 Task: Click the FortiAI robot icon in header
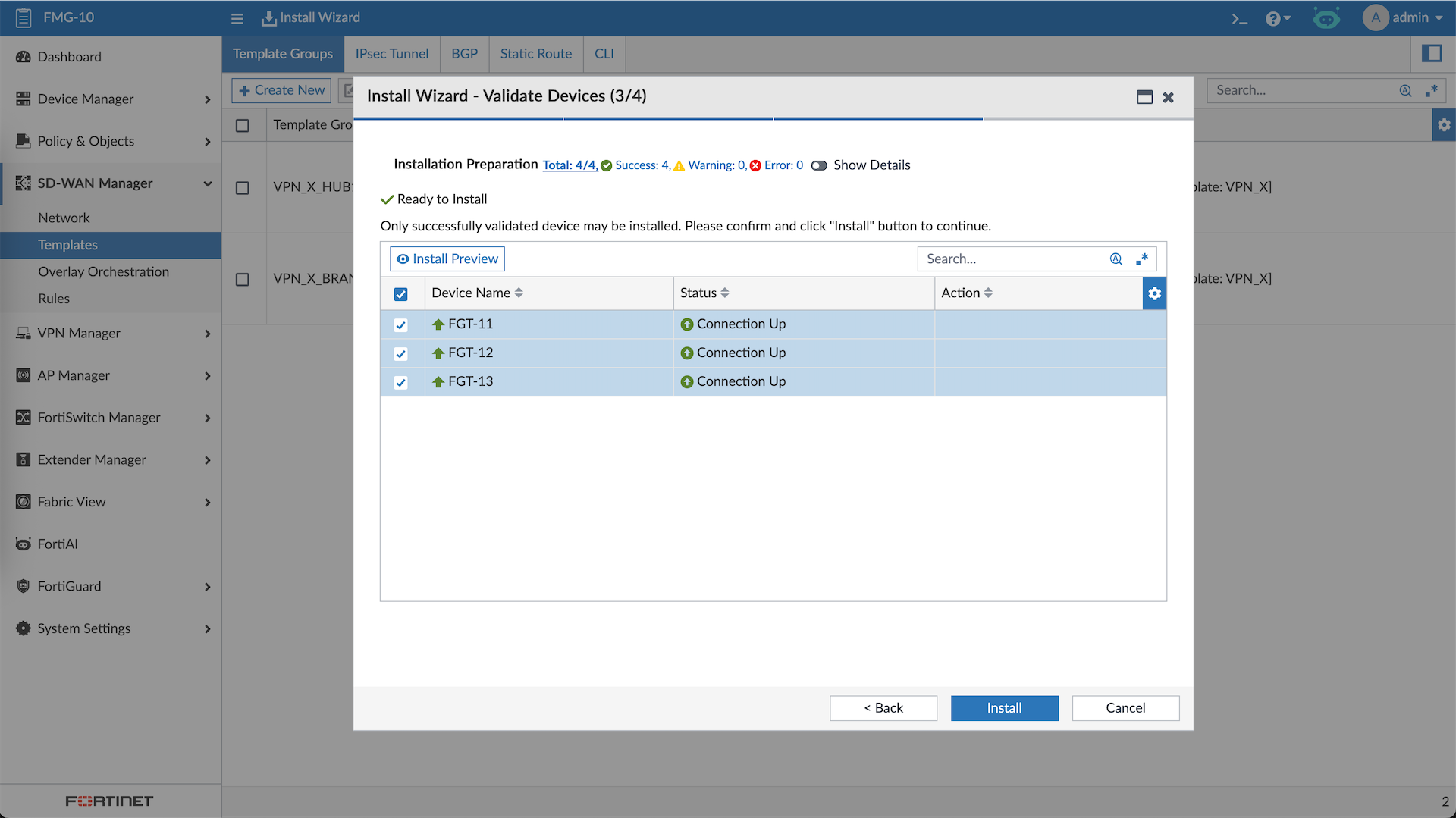(x=1326, y=18)
